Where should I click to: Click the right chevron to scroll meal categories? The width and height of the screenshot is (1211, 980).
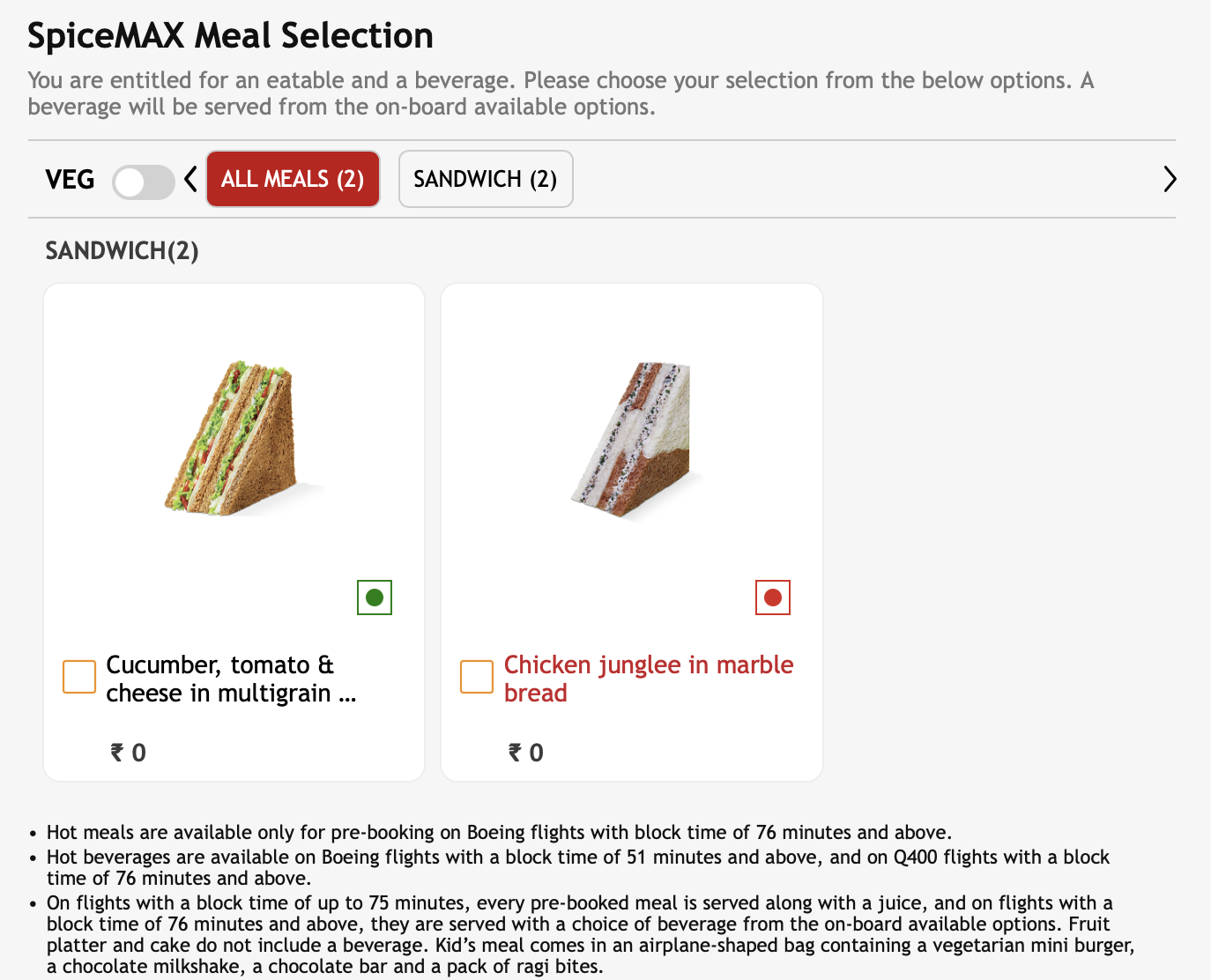(1169, 179)
